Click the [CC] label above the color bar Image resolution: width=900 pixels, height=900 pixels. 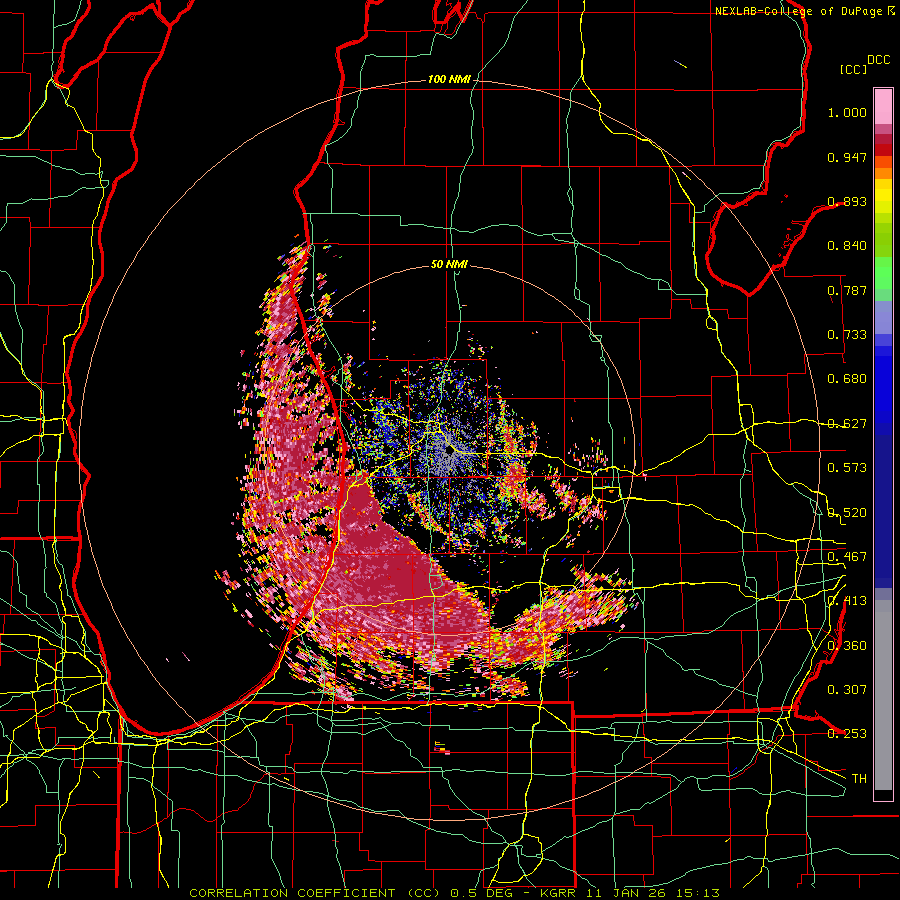click(854, 69)
